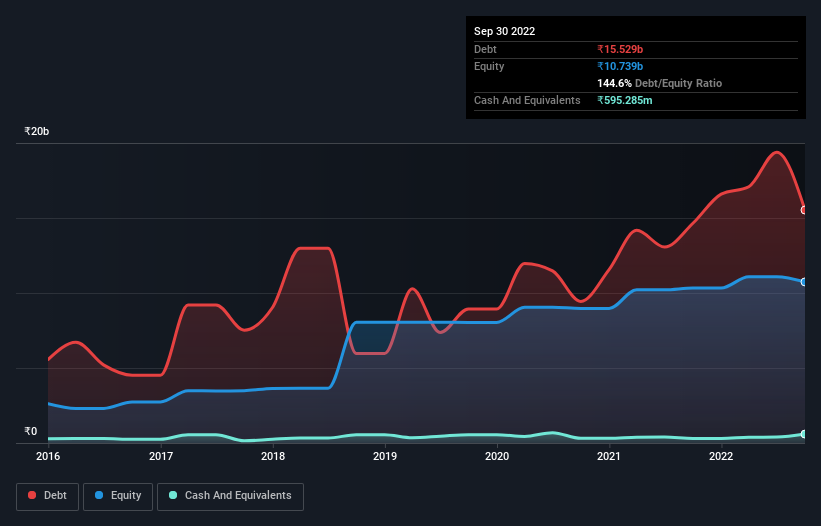Click the Sep 30 2022 tooltip date
821x526 pixels.
[x=505, y=31]
